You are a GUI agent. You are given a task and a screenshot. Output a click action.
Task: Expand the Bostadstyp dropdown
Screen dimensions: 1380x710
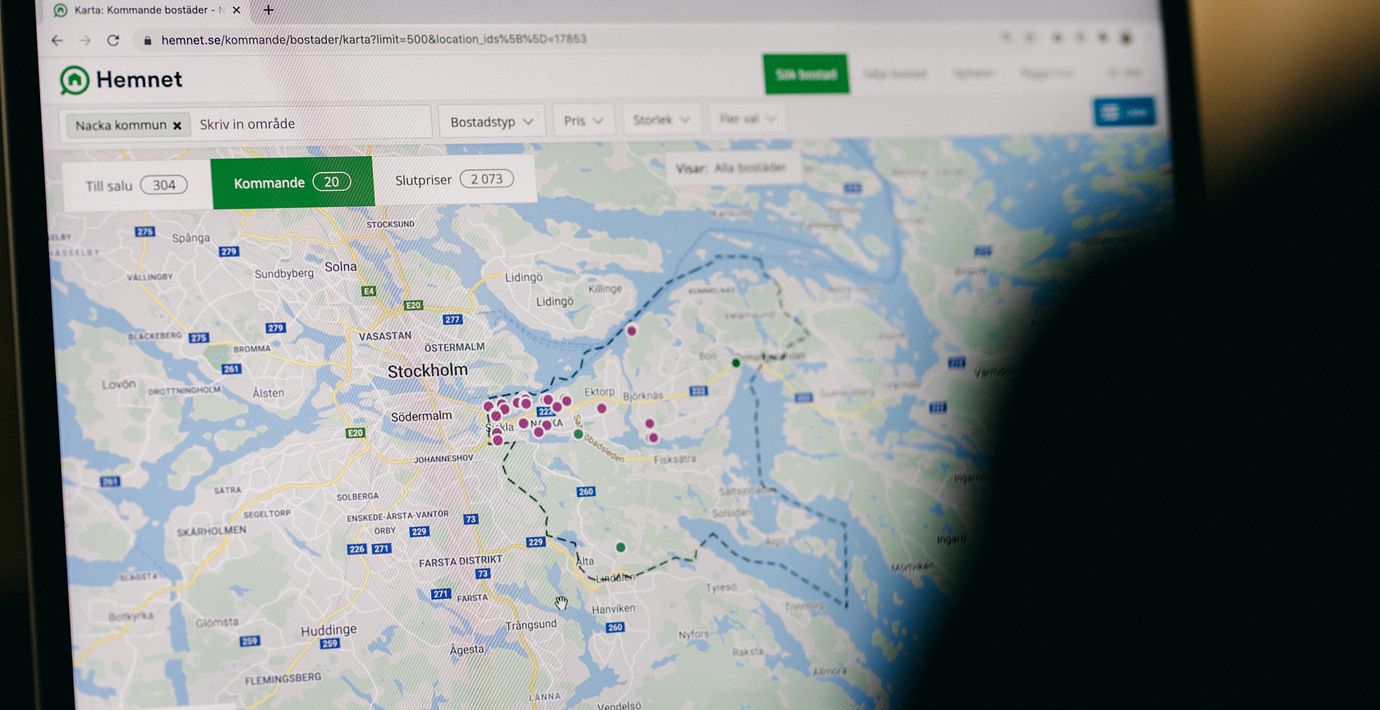pos(491,122)
